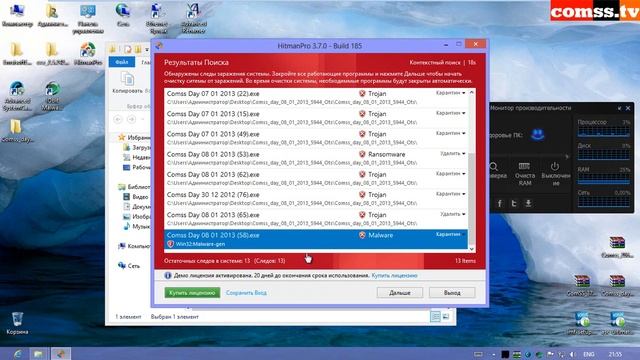Open Корзина recycle bin desktop icon
The height and width of the screenshot is (360, 640).
pos(17,323)
